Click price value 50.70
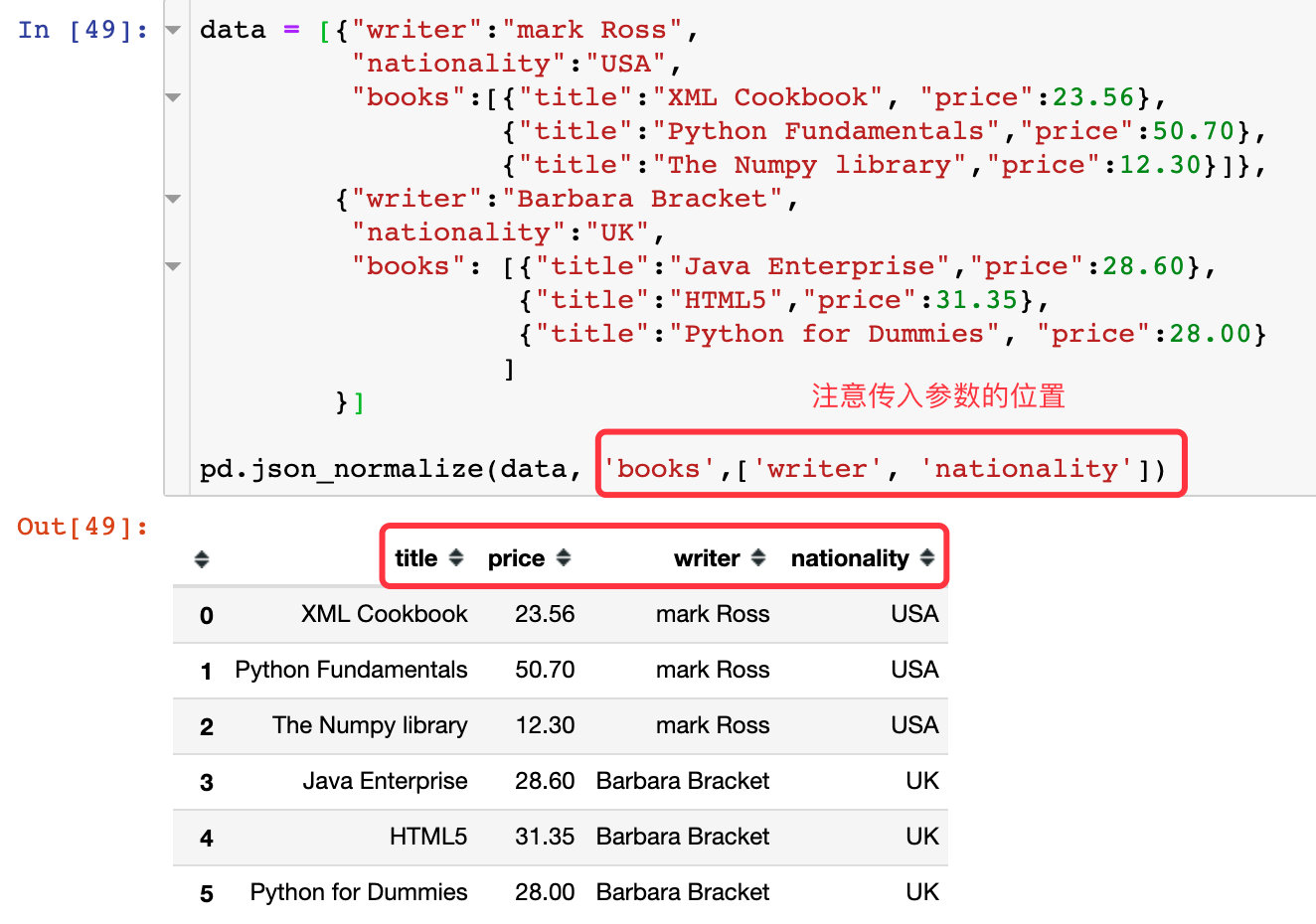Viewport: 1316px width, 924px height. [x=545, y=670]
